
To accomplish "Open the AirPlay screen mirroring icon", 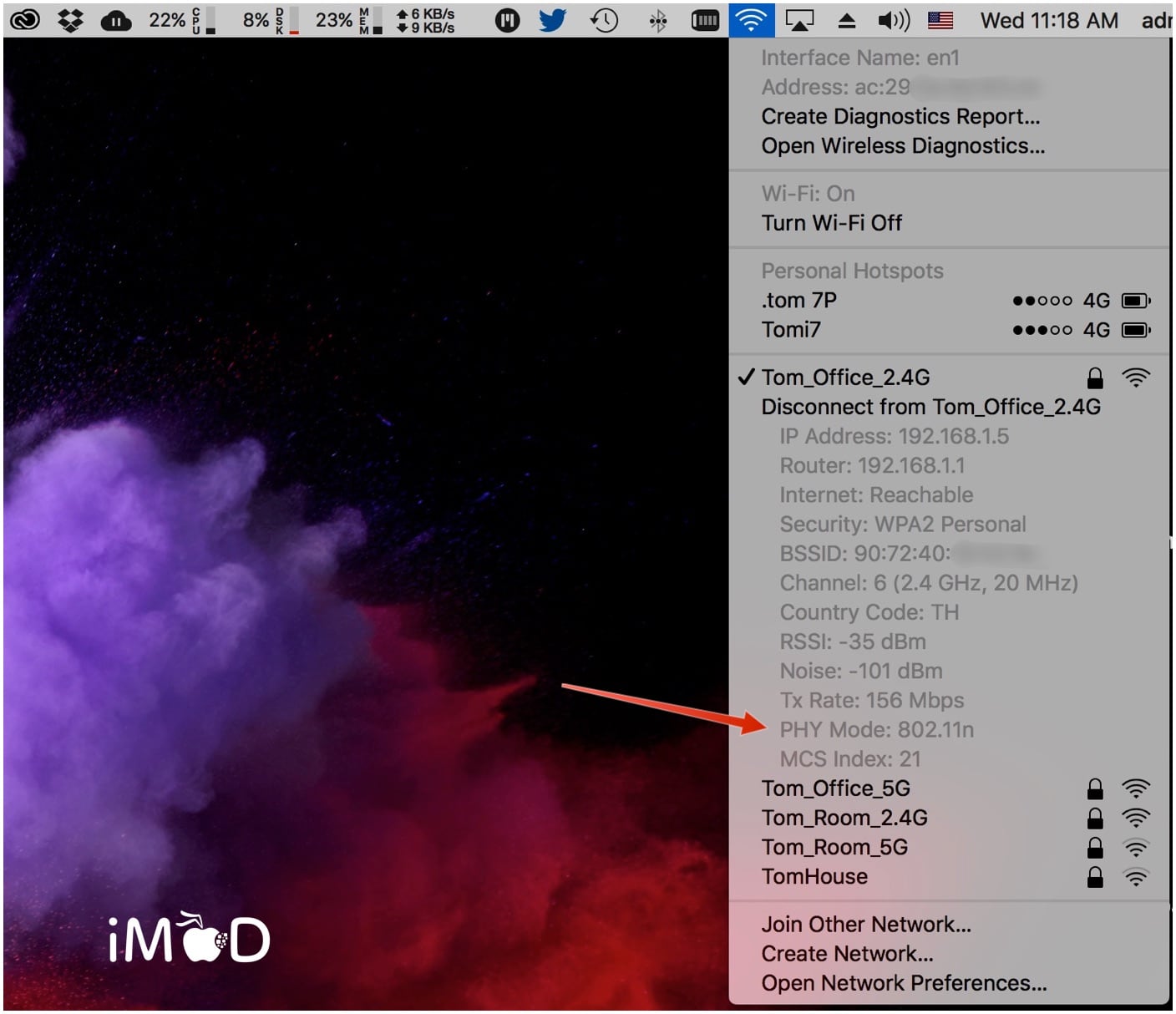I will coord(799,19).
